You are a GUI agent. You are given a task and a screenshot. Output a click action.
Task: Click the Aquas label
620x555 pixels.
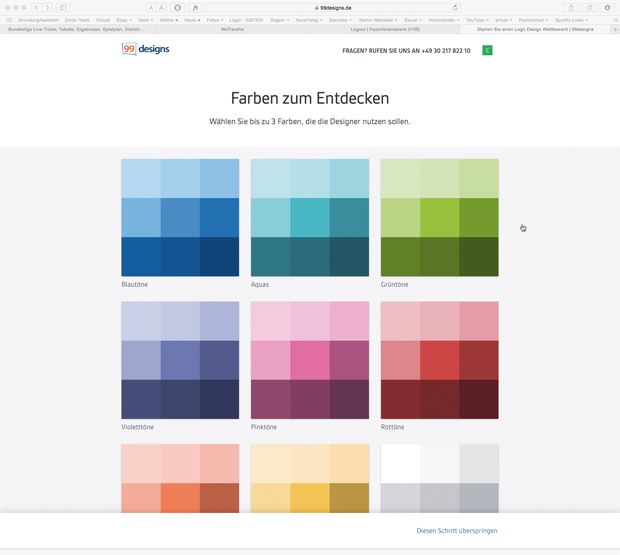point(260,284)
